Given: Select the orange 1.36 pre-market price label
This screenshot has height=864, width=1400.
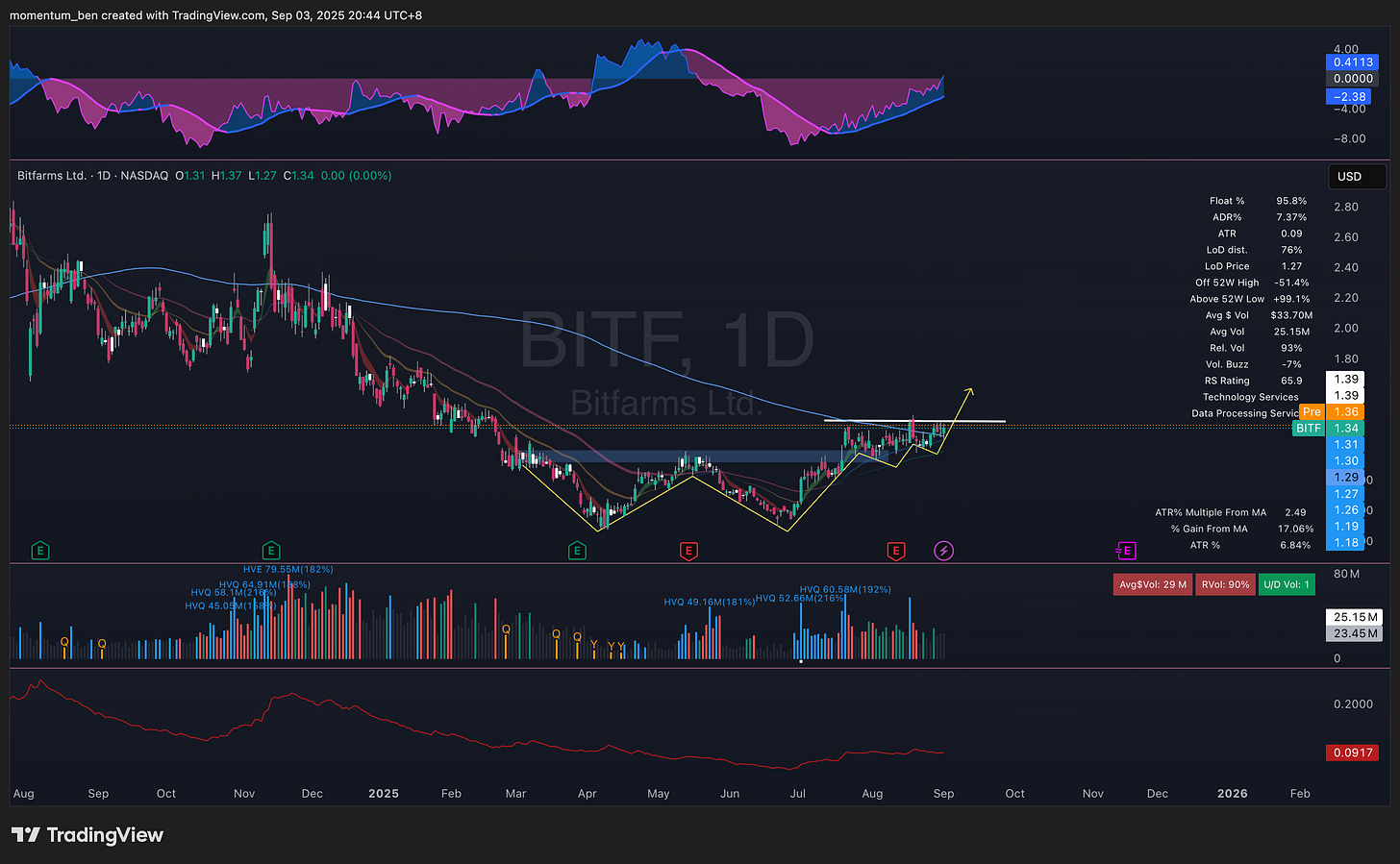Looking at the screenshot, I should tap(1345, 411).
